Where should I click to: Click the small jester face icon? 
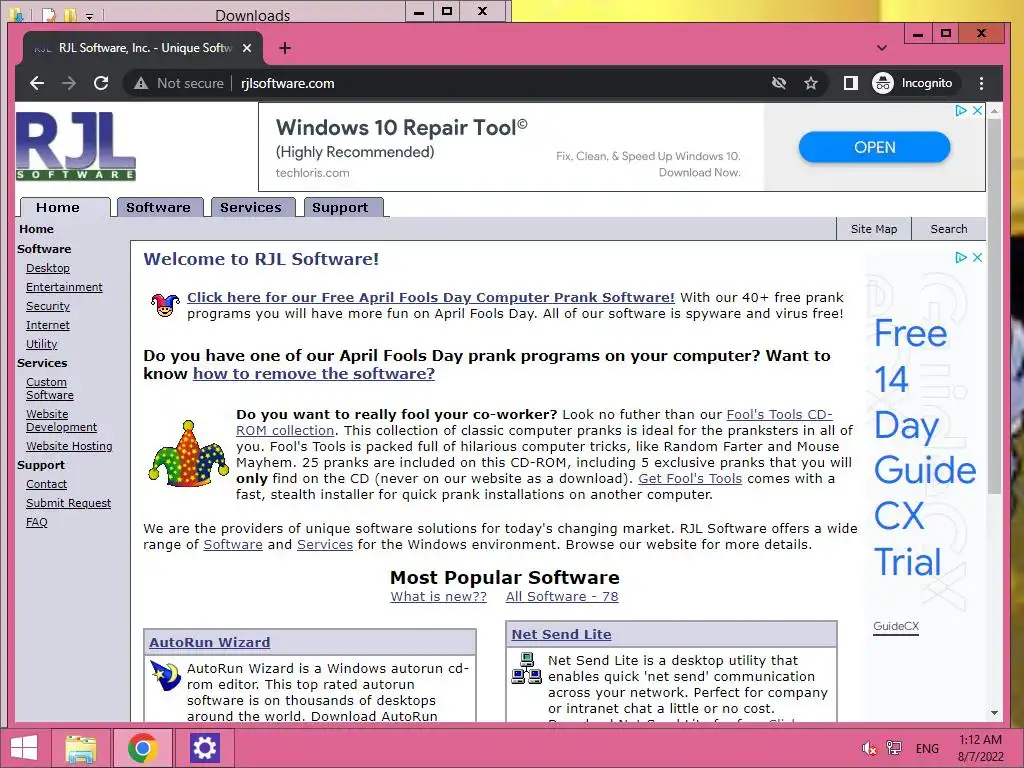point(165,305)
